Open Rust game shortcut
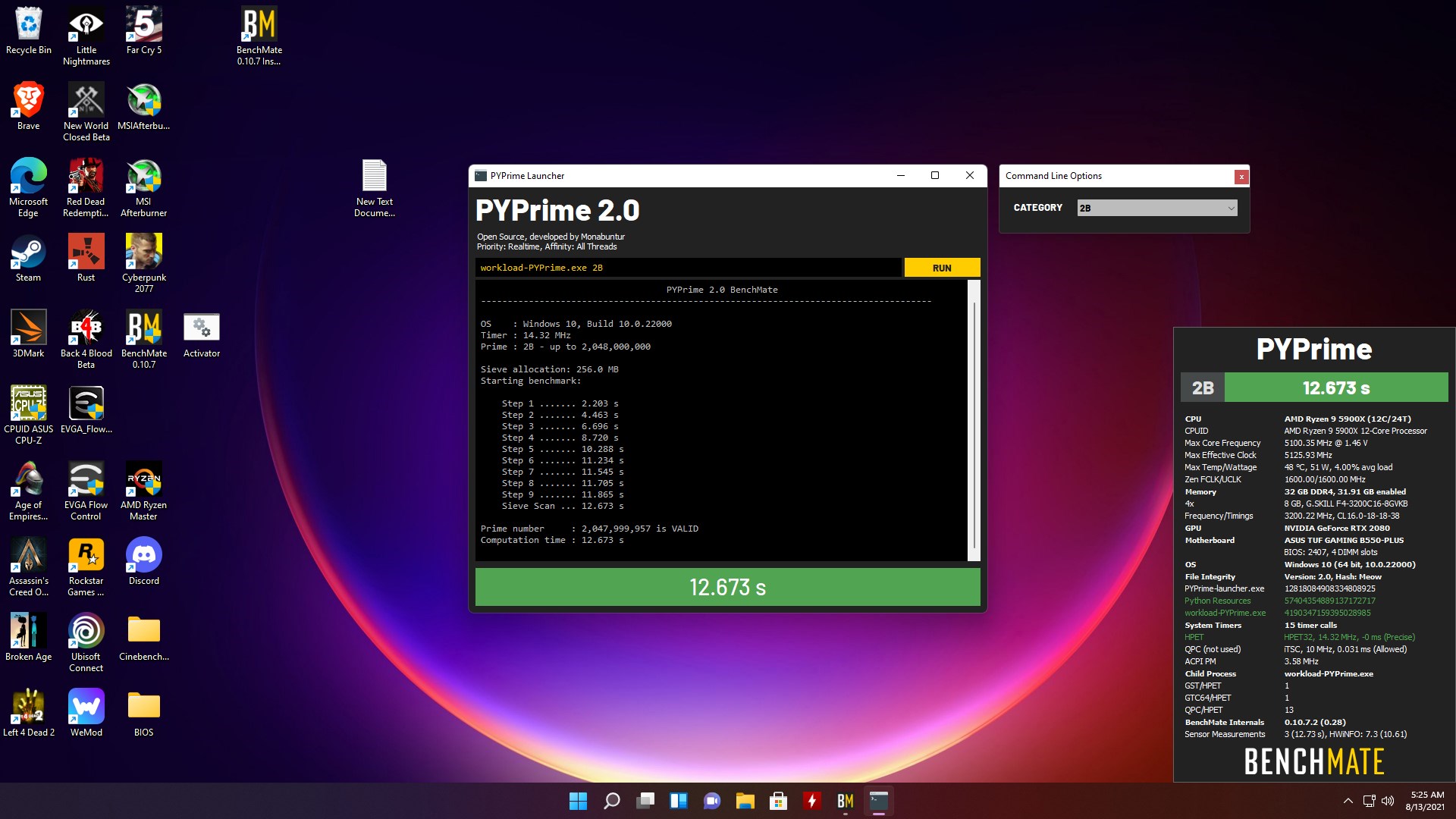This screenshot has height=819, width=1456. coord(86,258)
